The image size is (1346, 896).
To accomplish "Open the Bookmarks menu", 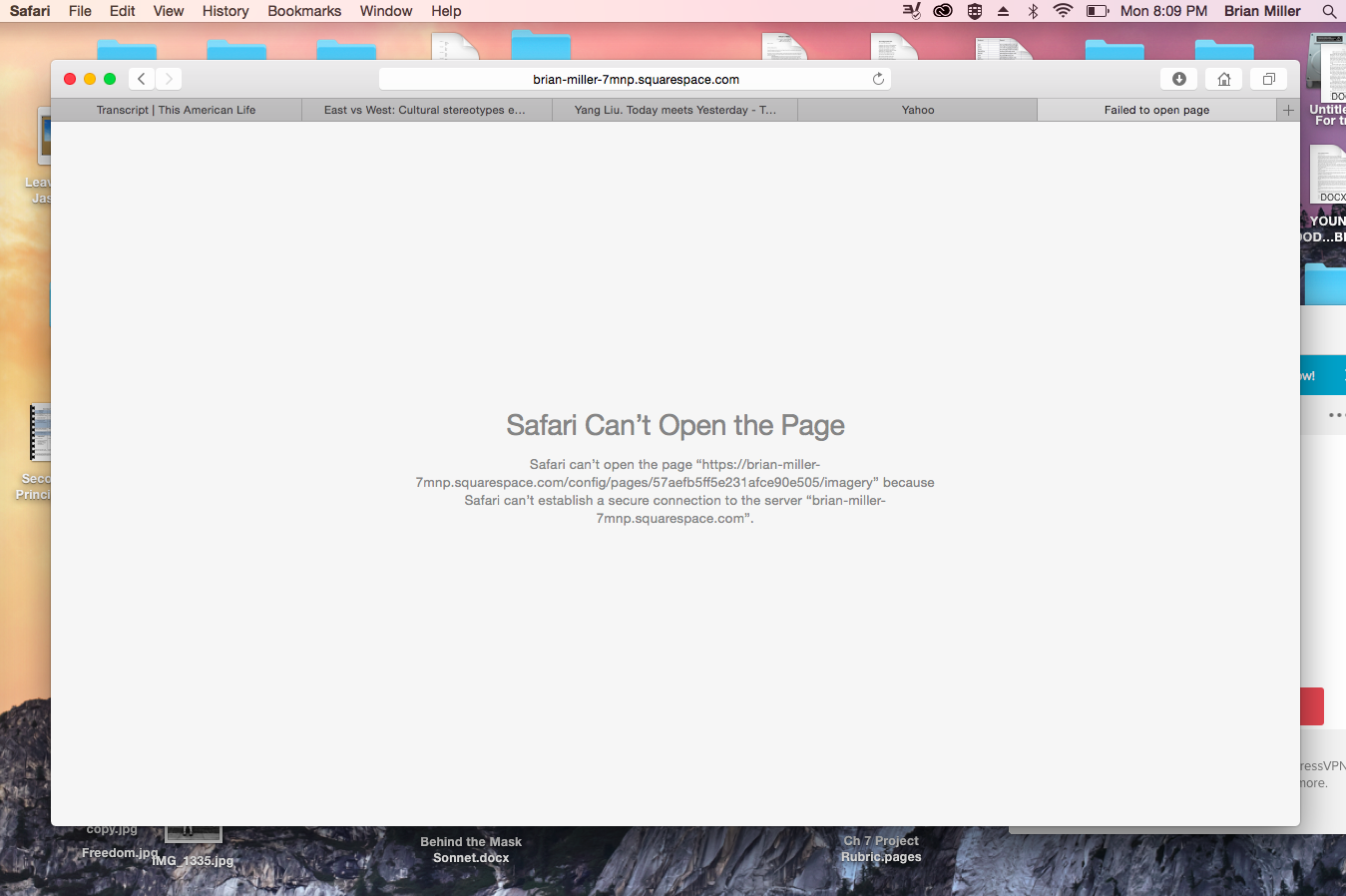I will click(x=304, y=11).
